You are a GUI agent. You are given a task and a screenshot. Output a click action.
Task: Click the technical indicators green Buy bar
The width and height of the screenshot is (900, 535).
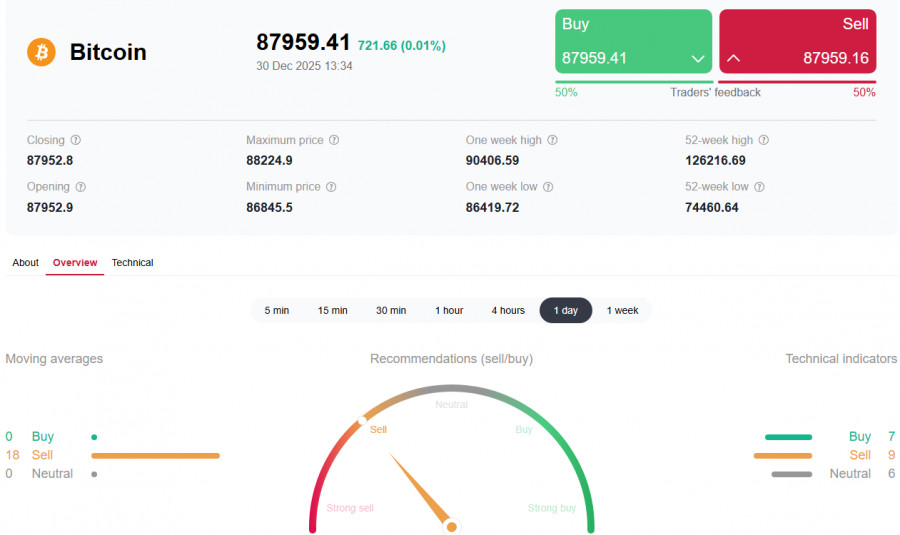[789, 437]
